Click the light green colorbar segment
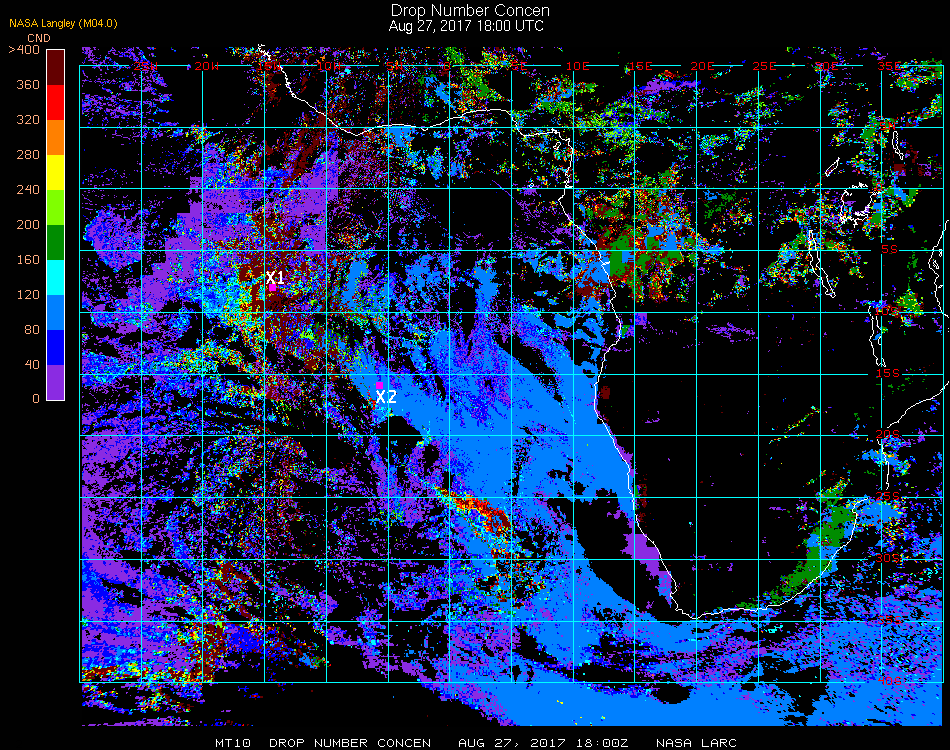The height and width of the screenshot is (750, 950). 55,208
